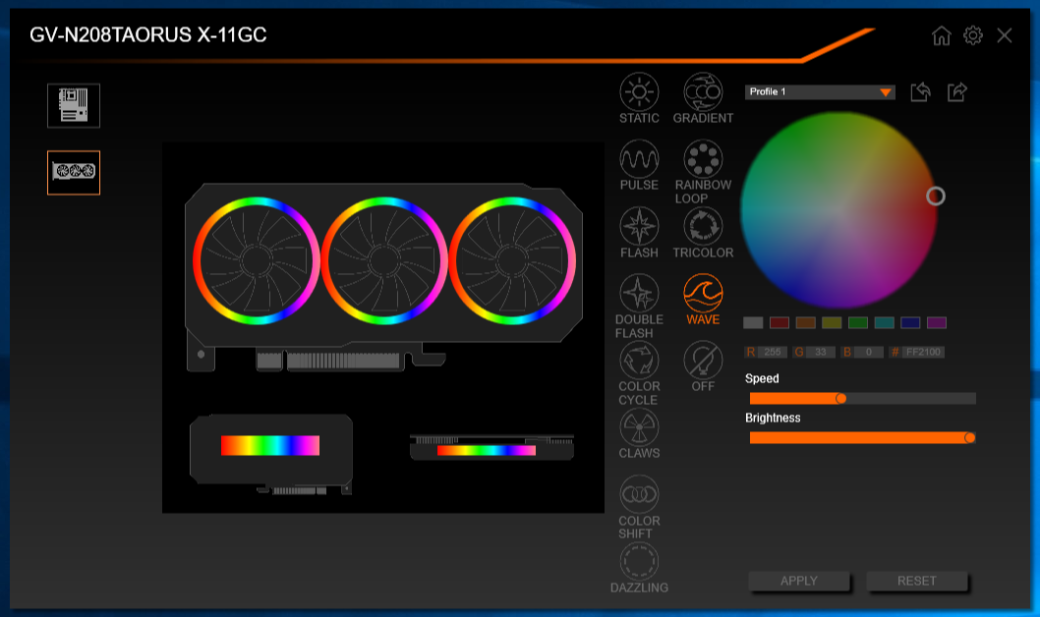Select the Double Flash effect
Image resolution: width=1040 pixels, height=617 pixels.
[639, 293]
